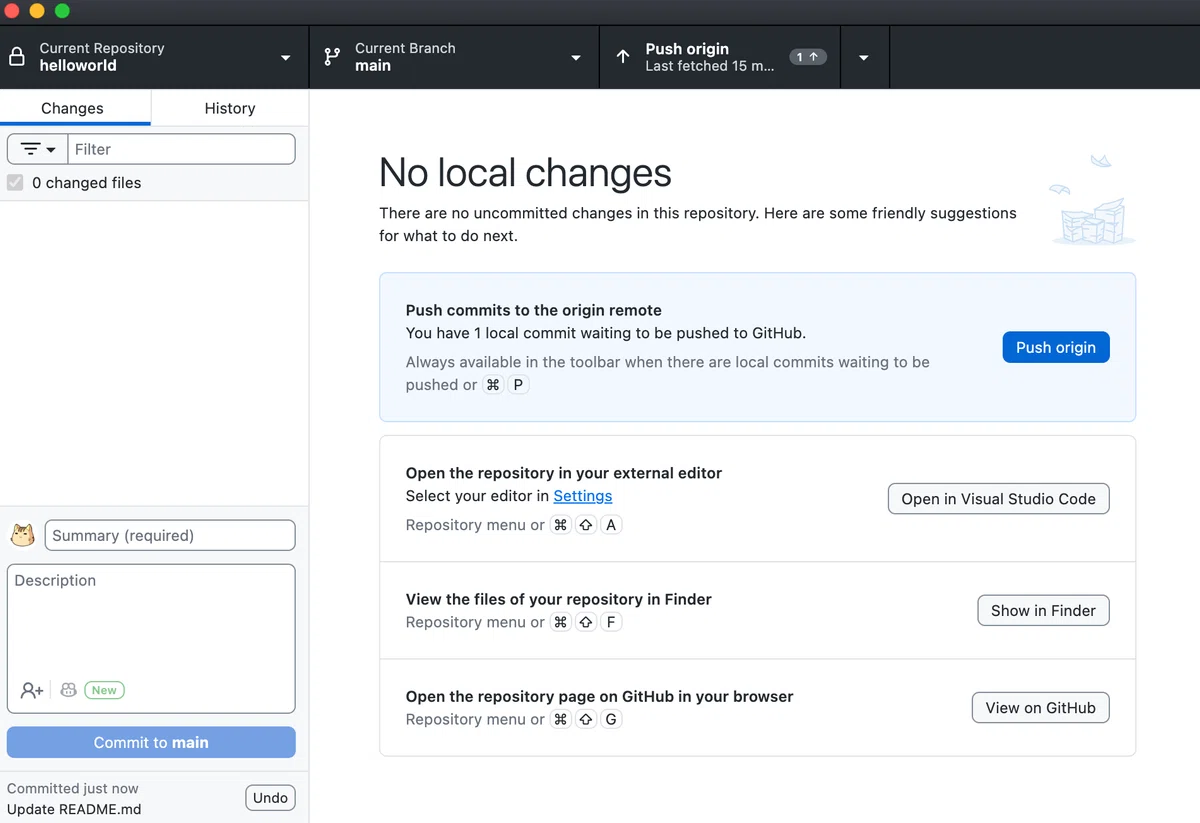The height and width of the screenshot is (823, 1200).
Task: Click the command key icon next to P
Action: click(493, 385)
